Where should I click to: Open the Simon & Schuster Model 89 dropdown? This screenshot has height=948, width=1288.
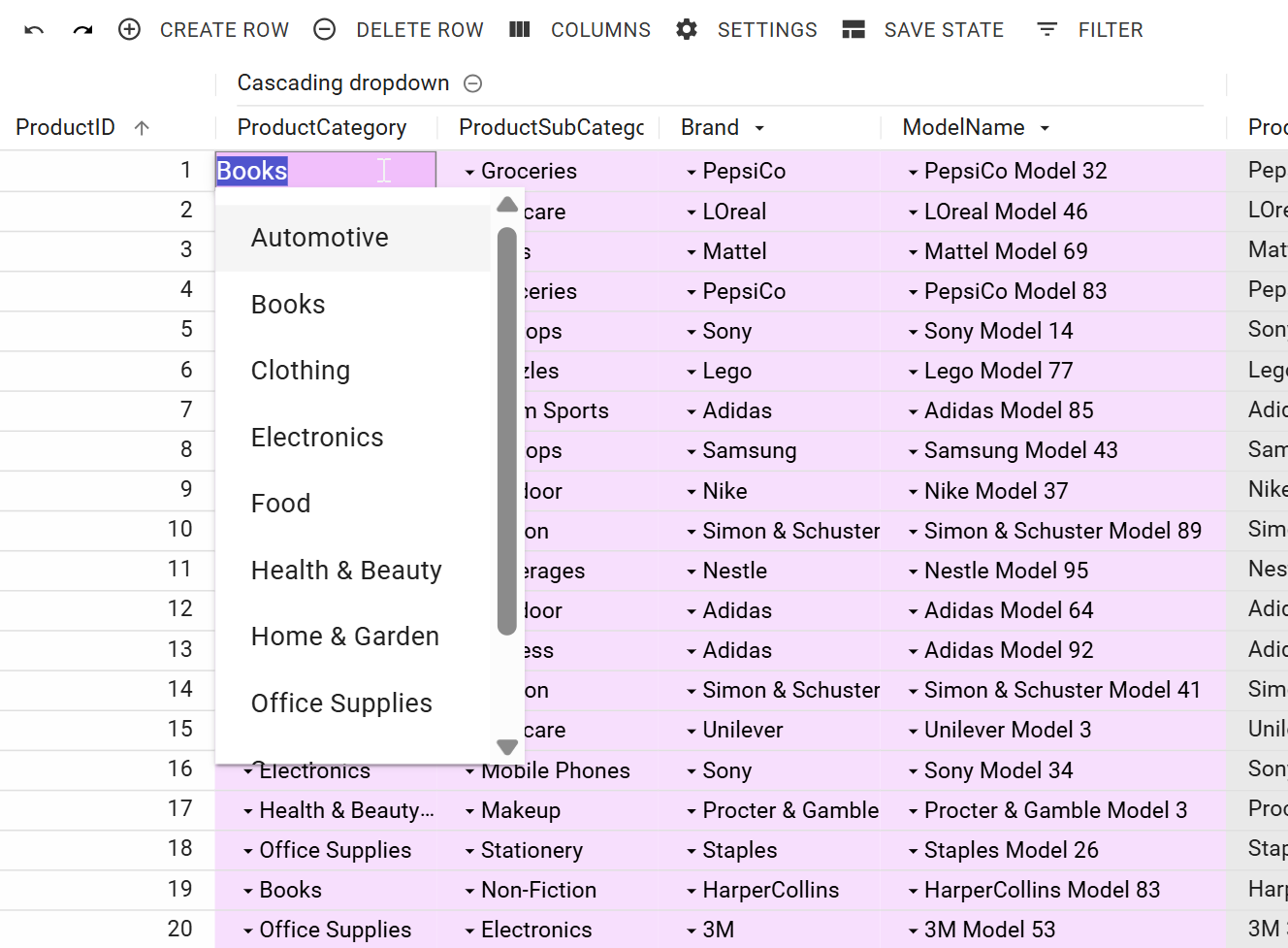pos(913,532)
